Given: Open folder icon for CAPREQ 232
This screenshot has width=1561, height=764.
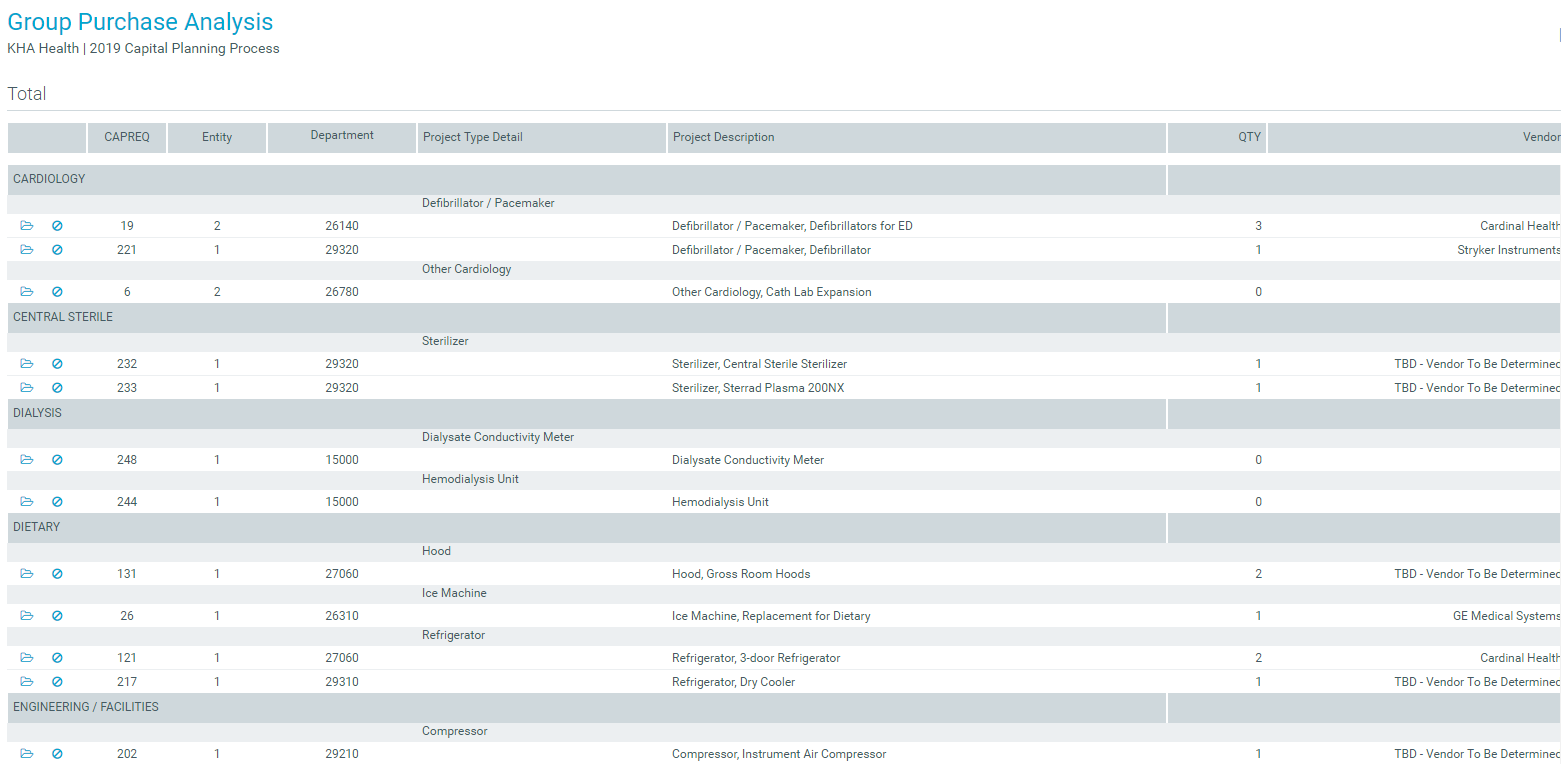Looking at the screenshot, I should 27,364.
